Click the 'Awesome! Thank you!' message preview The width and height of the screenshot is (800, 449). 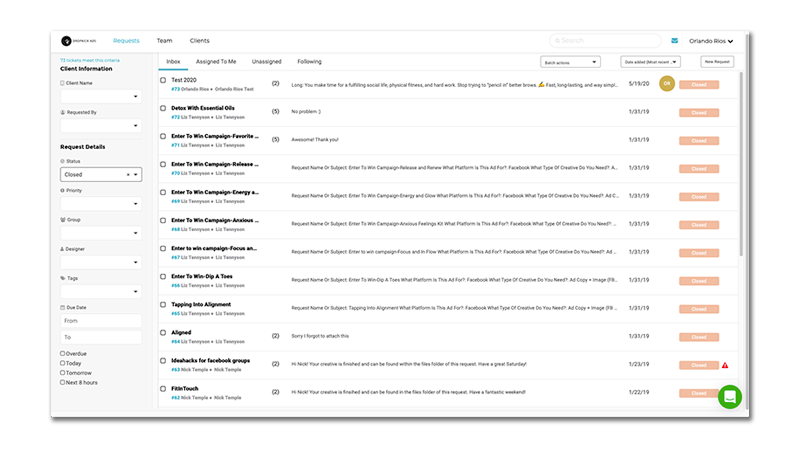[x=315, y=140]
